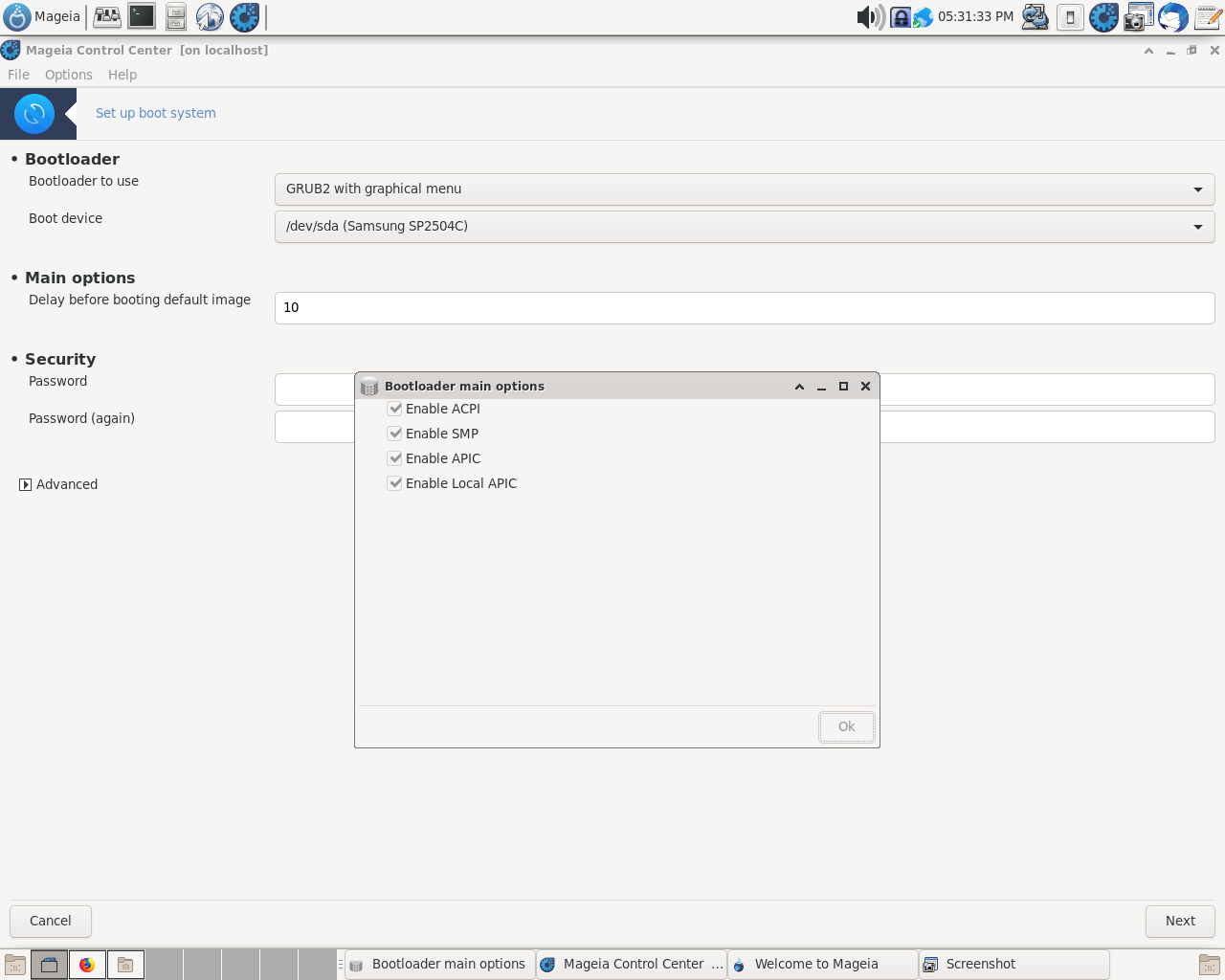Open the network status globe tray icon
This screenshot has height=980, width=1225.
(x=923, y=17)
